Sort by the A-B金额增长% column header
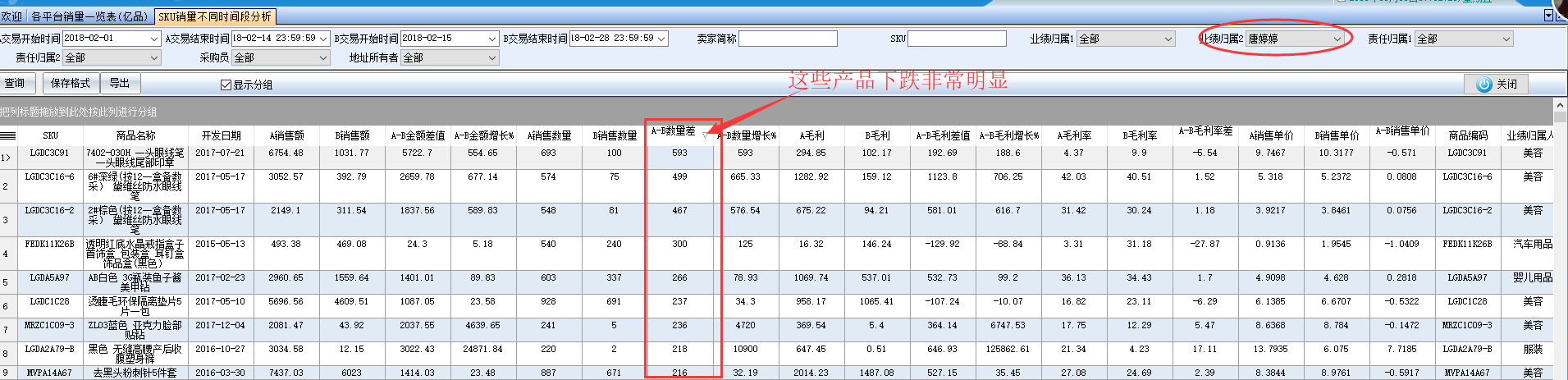Image resolution: width=1568 pixels, height=380 pixels. [x=483, y=135]
